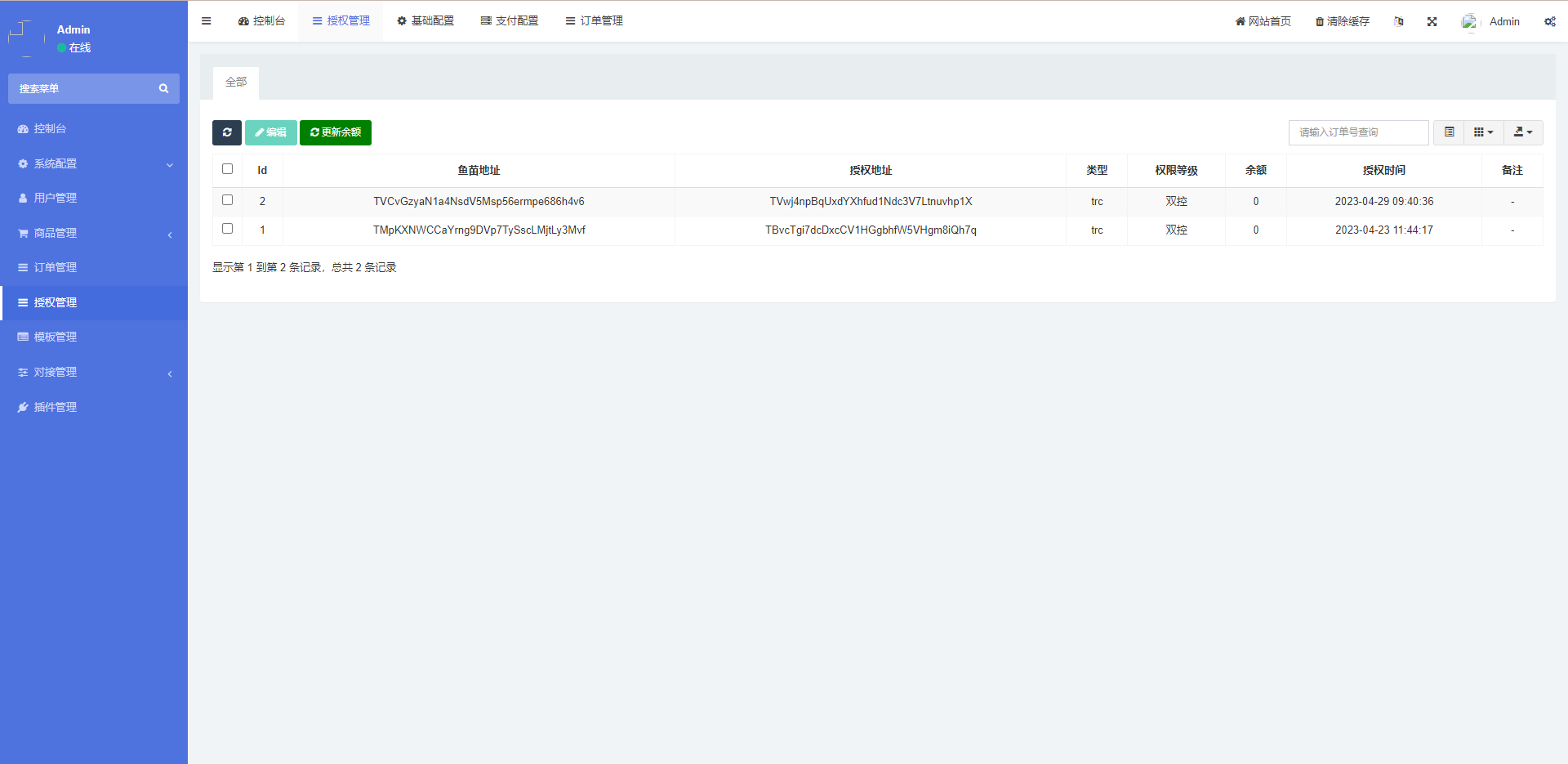Image resolution: width=1568 pixels, height=764 pixels.
Task: Click the 余额 value 0 link on row 2
Action: click(x=1255, y=201)
